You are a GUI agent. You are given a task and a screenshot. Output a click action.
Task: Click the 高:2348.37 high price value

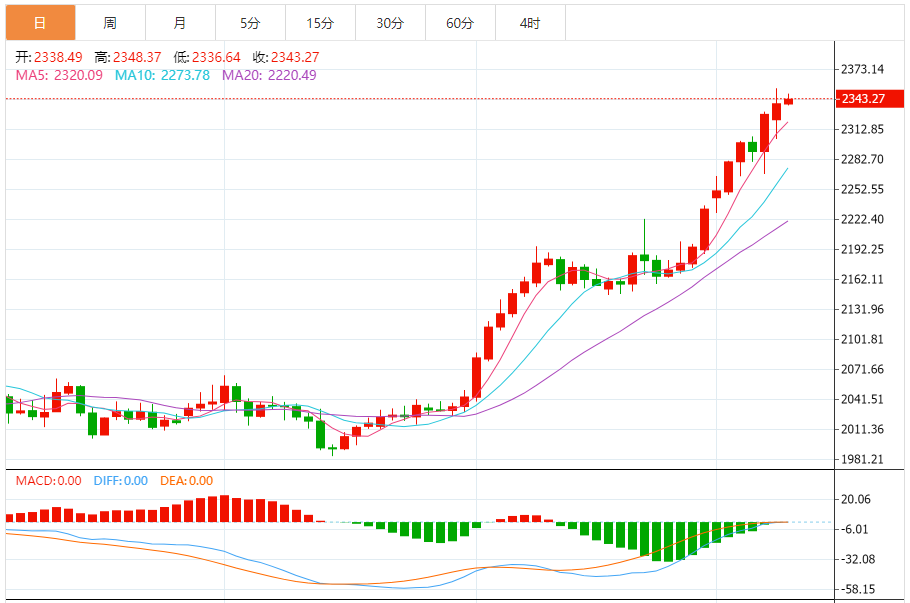(x=128, y=57)
